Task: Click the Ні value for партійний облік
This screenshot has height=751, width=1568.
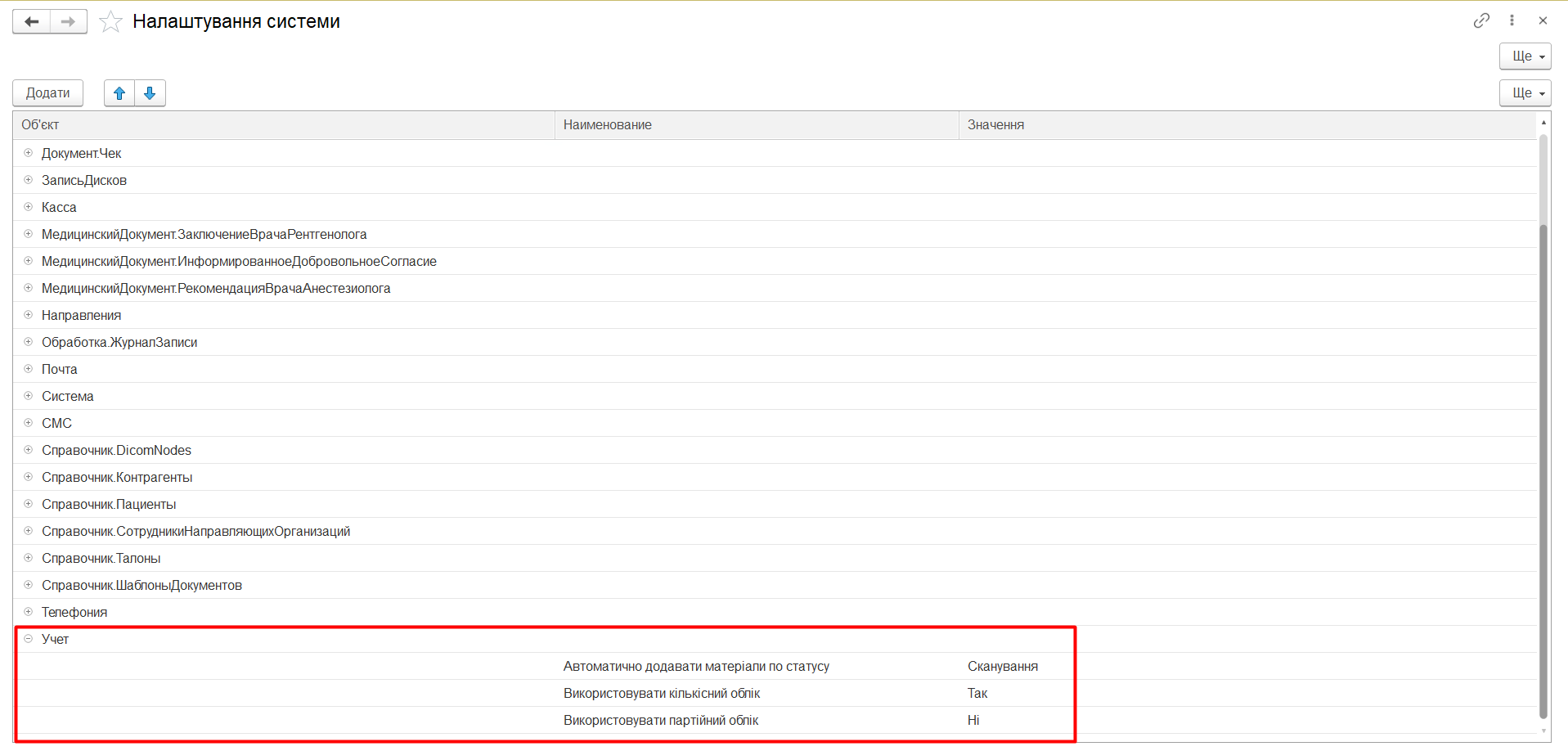Action: 973,721
